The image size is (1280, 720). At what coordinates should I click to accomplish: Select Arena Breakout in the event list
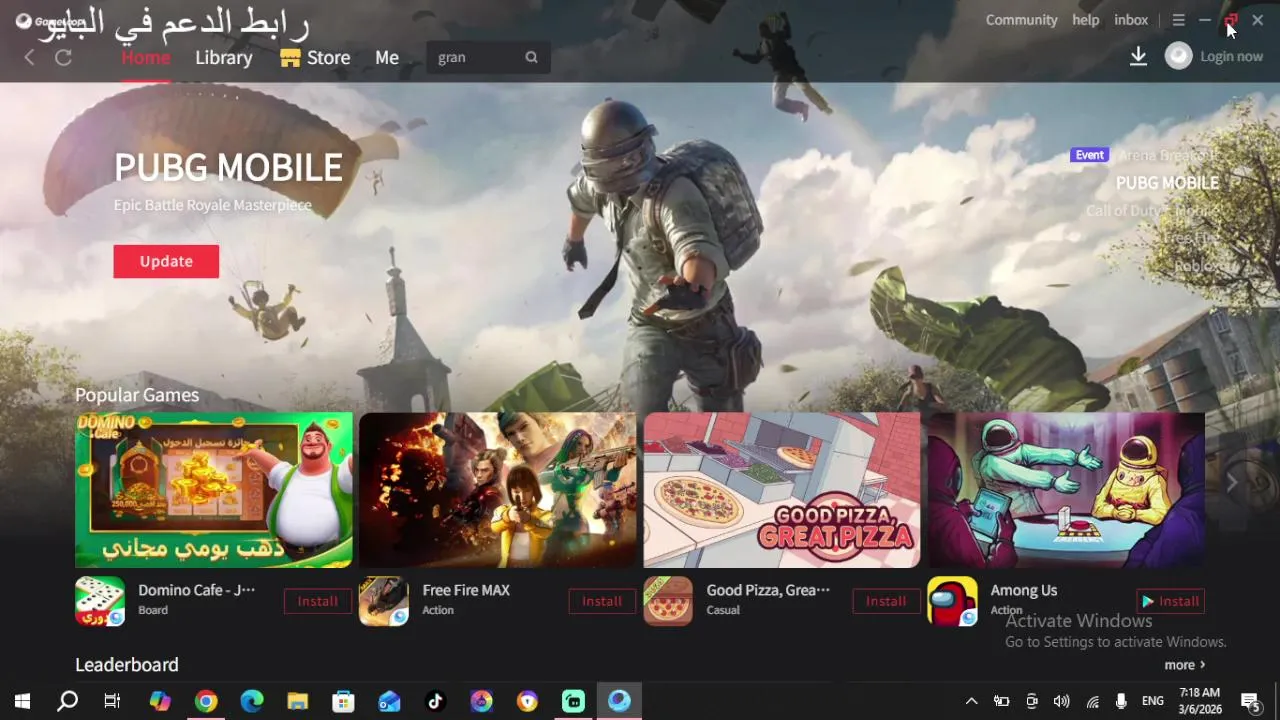coord(1167,155)
